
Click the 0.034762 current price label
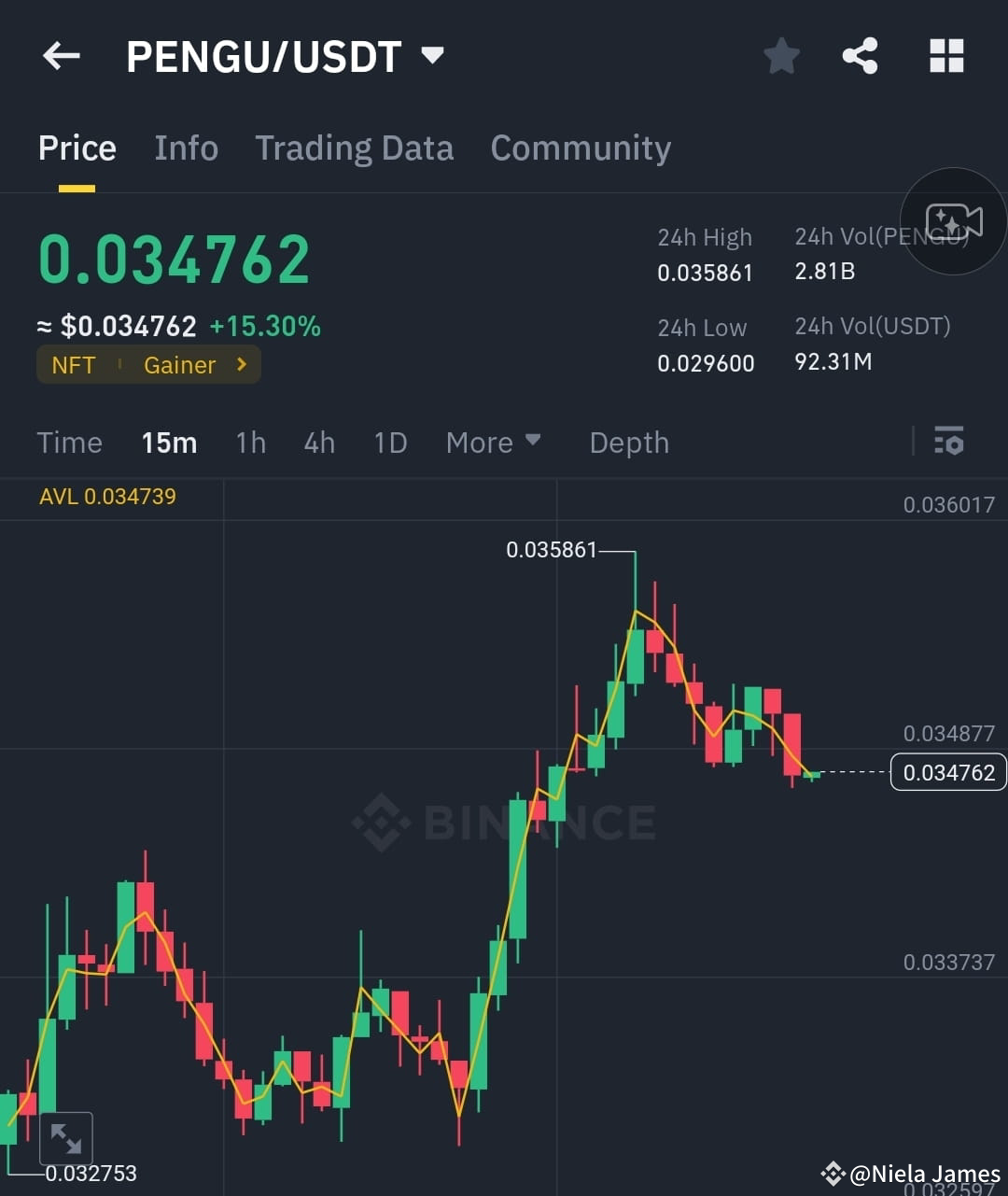pyautogui.click(x=947, y=772)
